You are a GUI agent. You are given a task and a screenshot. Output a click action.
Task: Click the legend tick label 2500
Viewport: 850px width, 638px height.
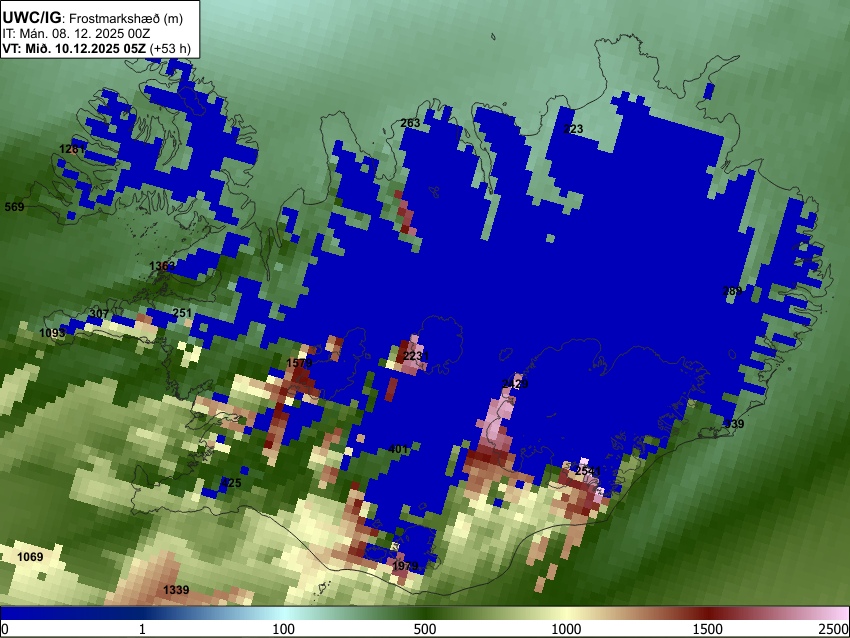834,629
